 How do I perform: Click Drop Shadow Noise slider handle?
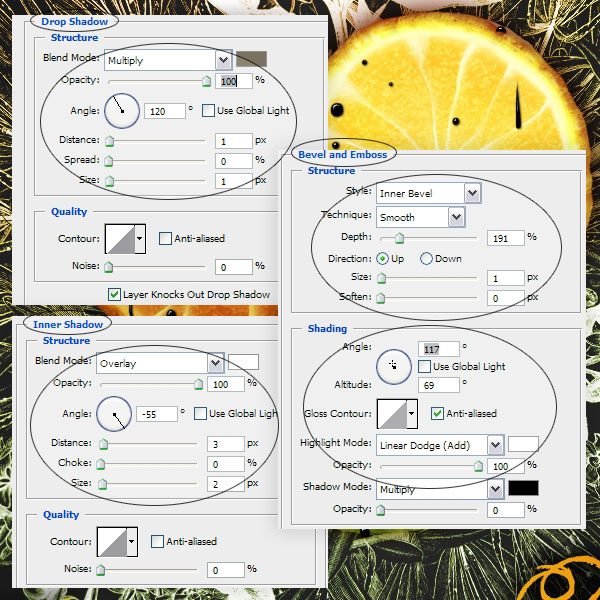pos(109,267)
